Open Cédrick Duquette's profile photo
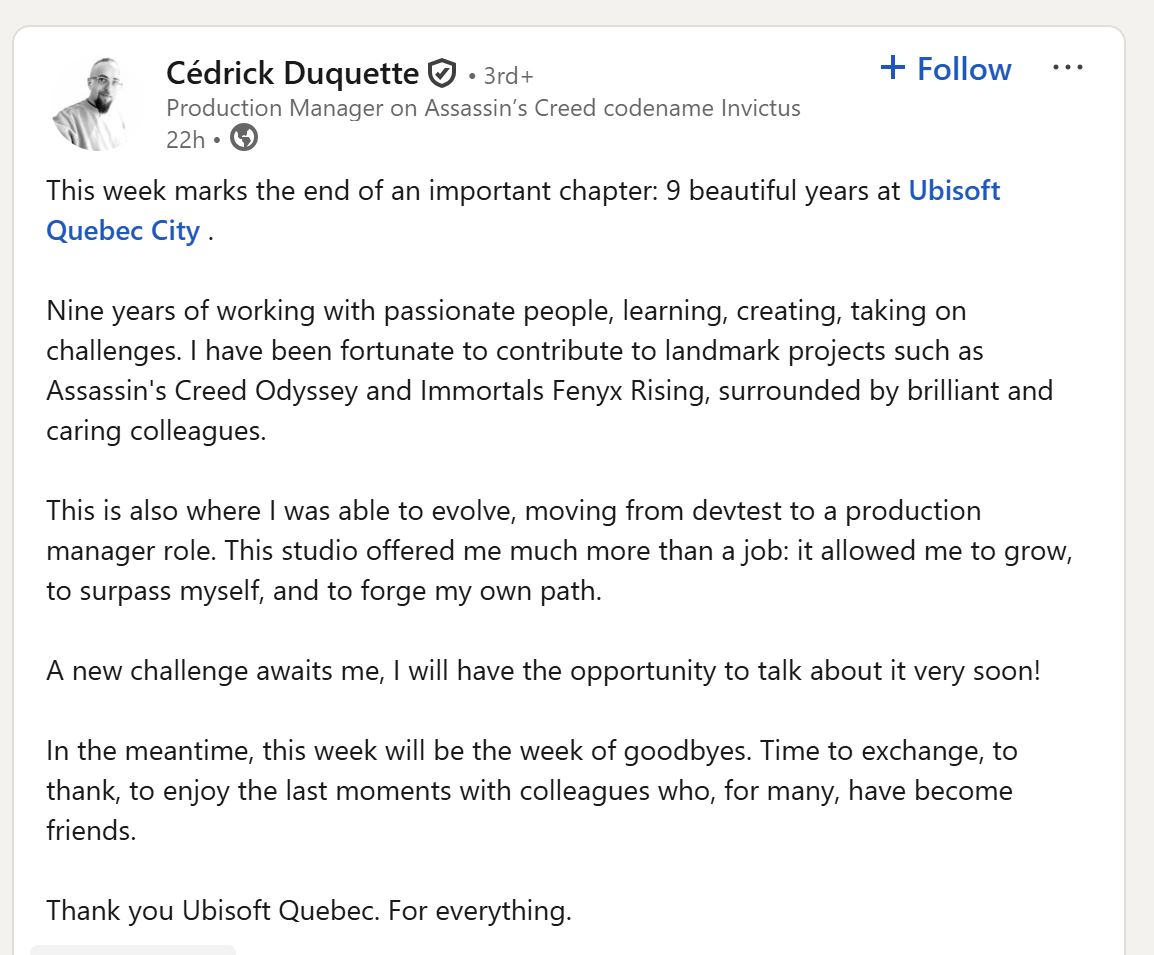The width and height of the screenshot is (1154, 955). tap(90, 103)
